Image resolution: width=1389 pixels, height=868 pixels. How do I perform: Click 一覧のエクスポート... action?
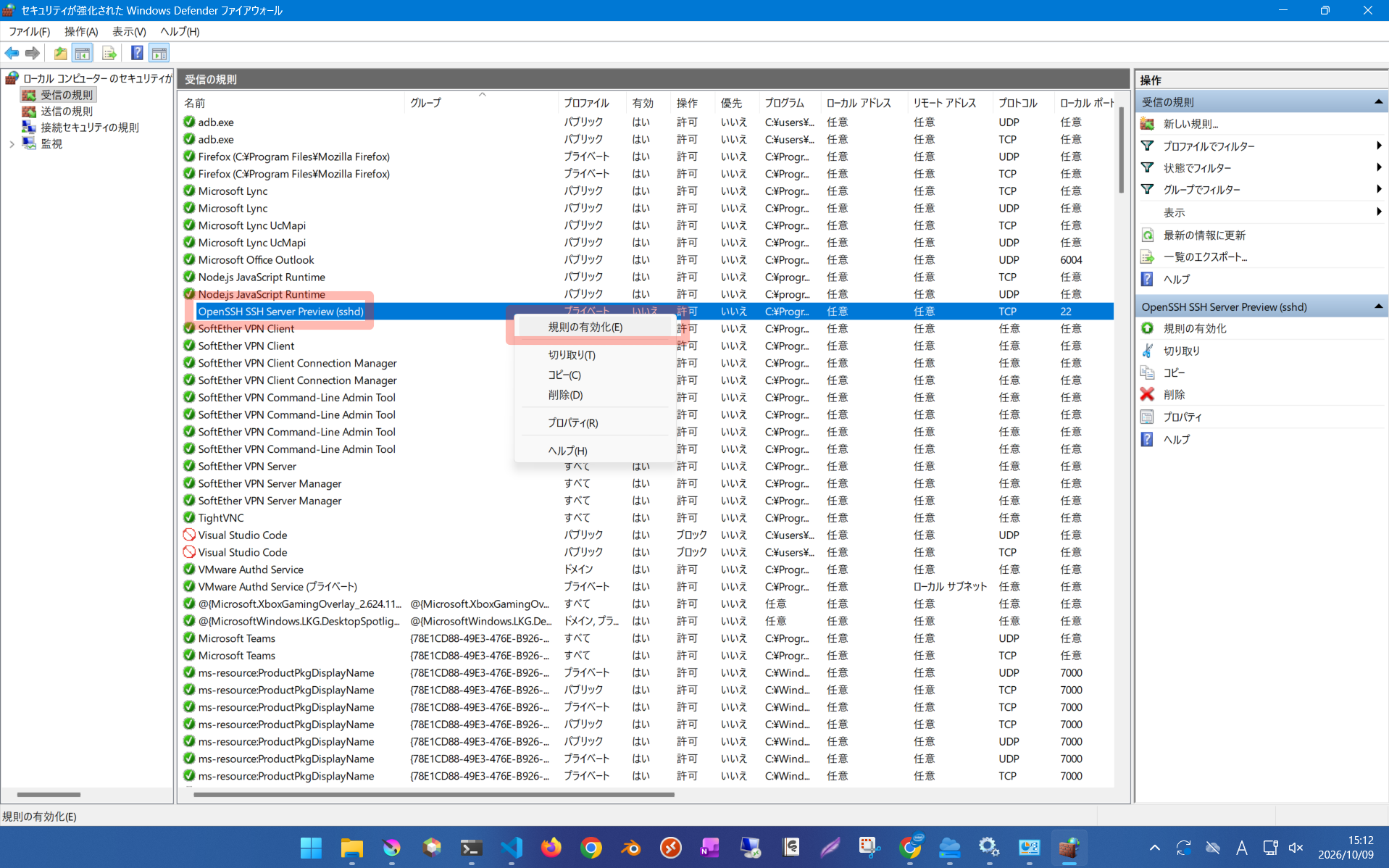pyautogui.click(x=1205, y=256)
